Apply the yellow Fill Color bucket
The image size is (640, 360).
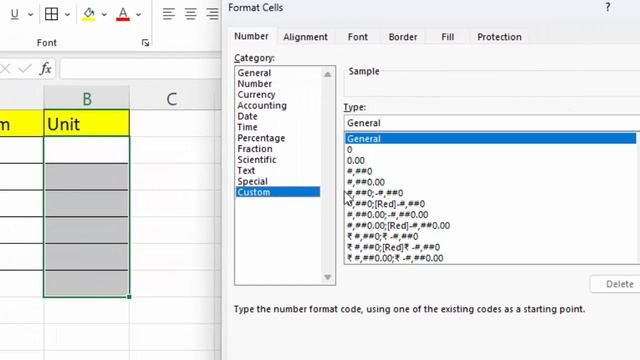[89, 14]
